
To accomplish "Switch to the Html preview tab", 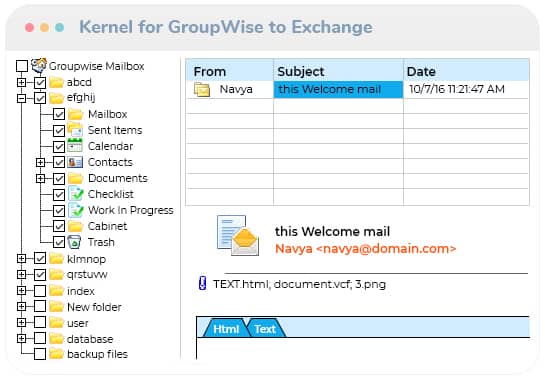I will point(226,328).
